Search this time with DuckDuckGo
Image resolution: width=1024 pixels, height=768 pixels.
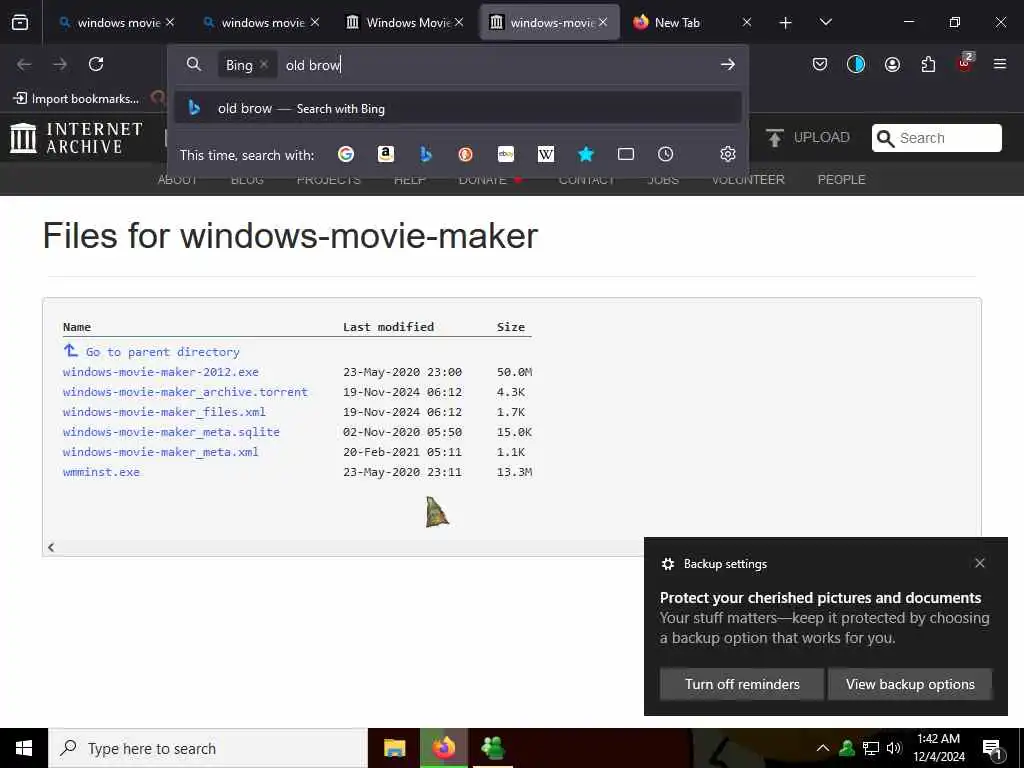tap(466, 154)
